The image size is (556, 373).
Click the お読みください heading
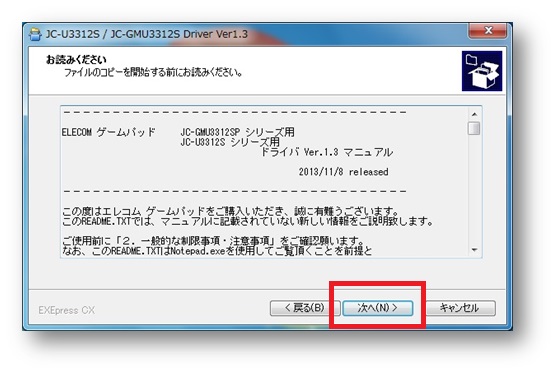(x=76, y=59)
